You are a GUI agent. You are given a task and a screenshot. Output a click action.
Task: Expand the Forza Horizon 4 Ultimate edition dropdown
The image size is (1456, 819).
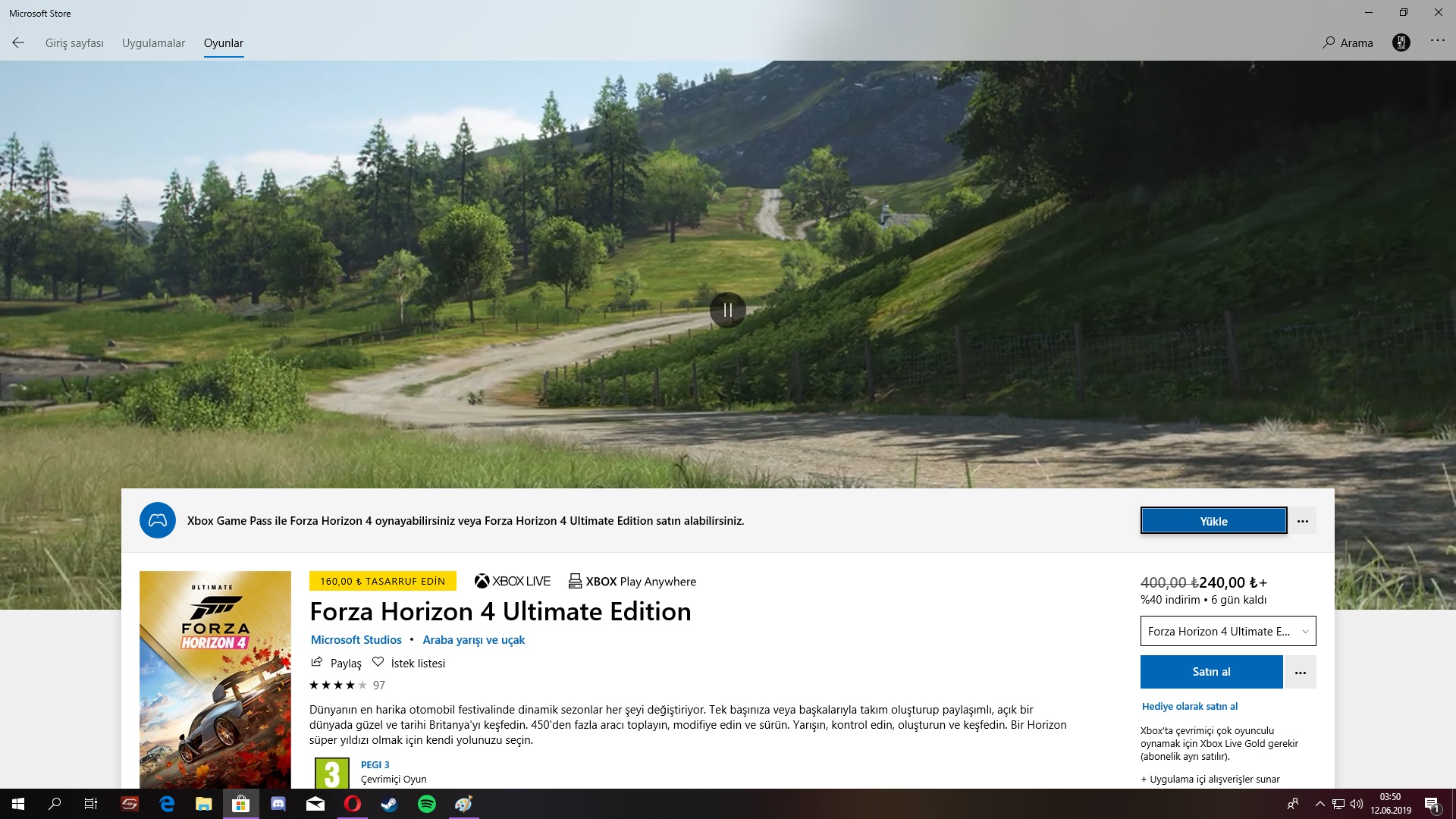pyautogui.click(x=1228, y=631)
